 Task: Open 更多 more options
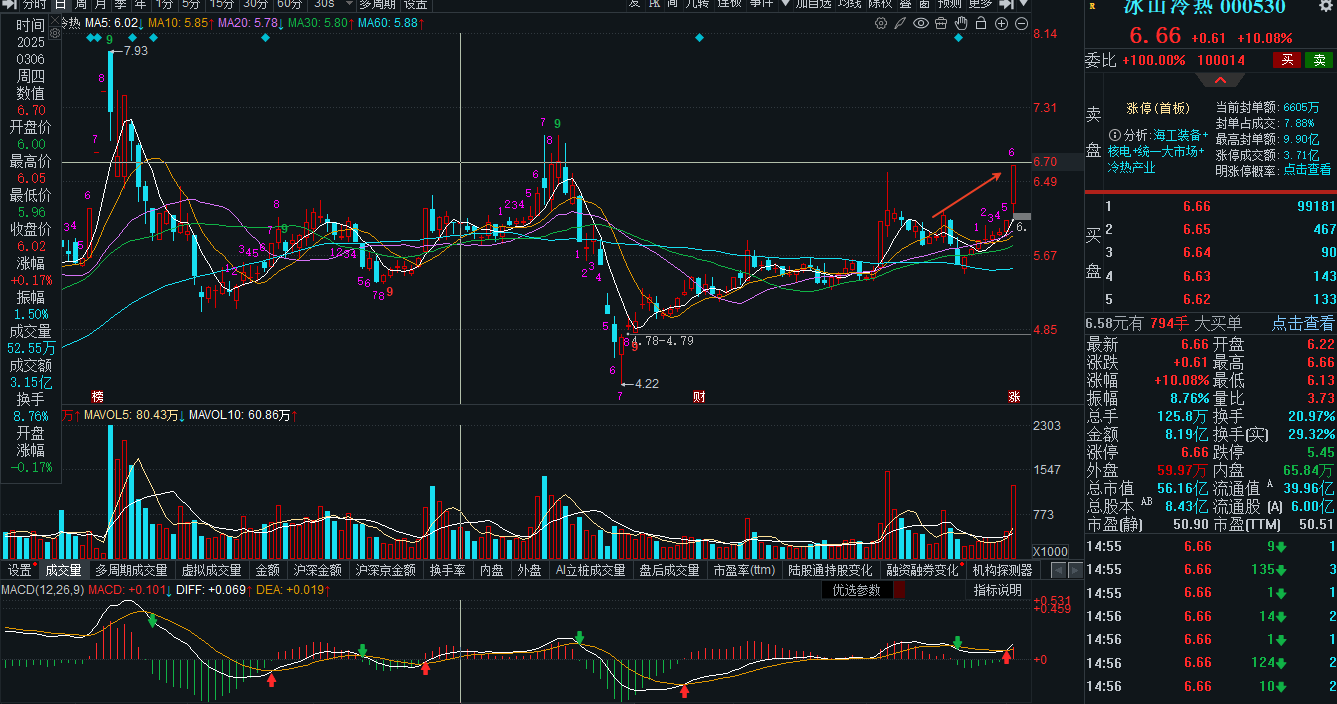pos(980,4)
